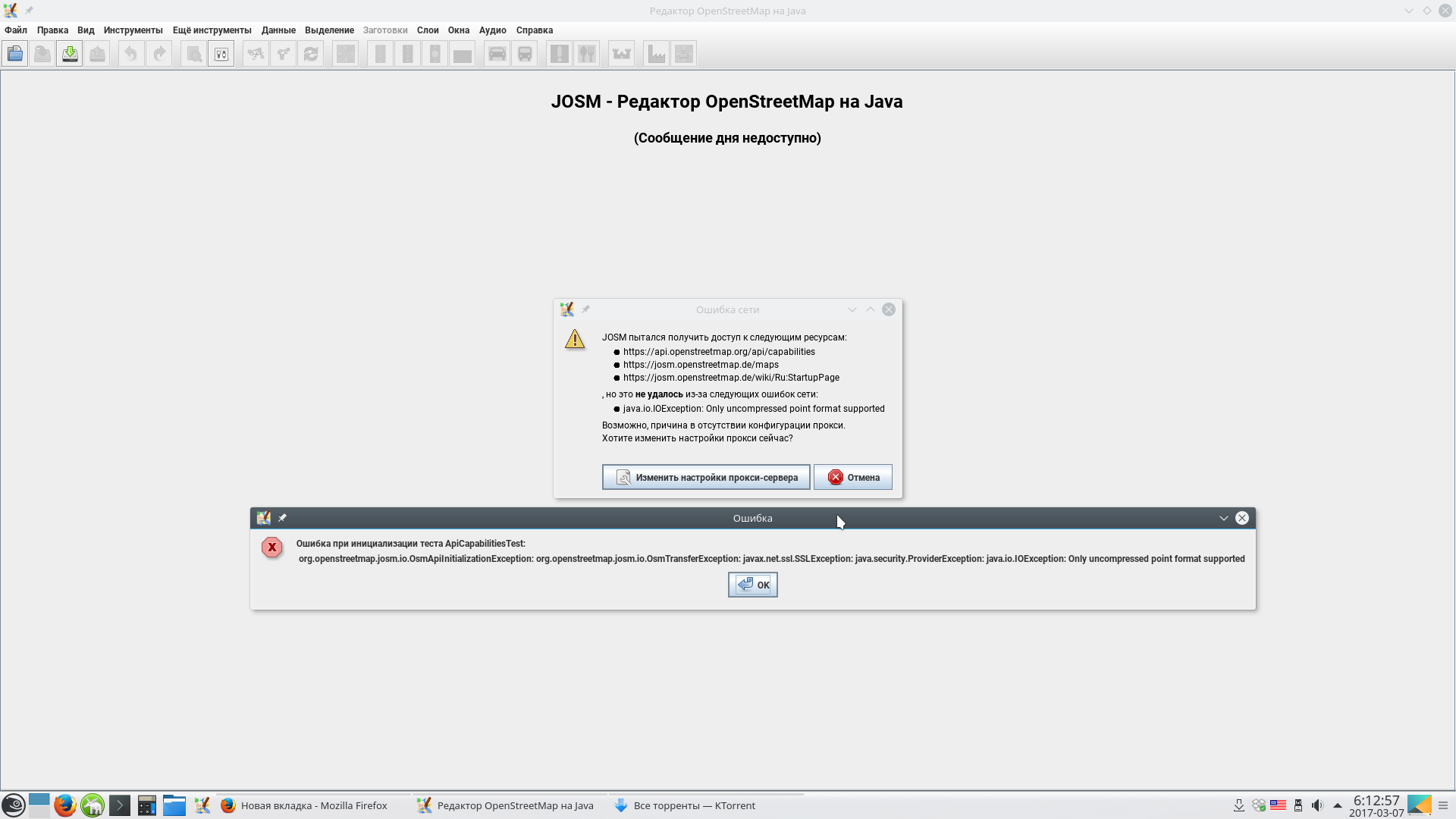The height and width of the screenshot is (819, 1456).
Task: Click the josm.openstreetmap.de/maps URL text
Action: click(x=701, y=365)
